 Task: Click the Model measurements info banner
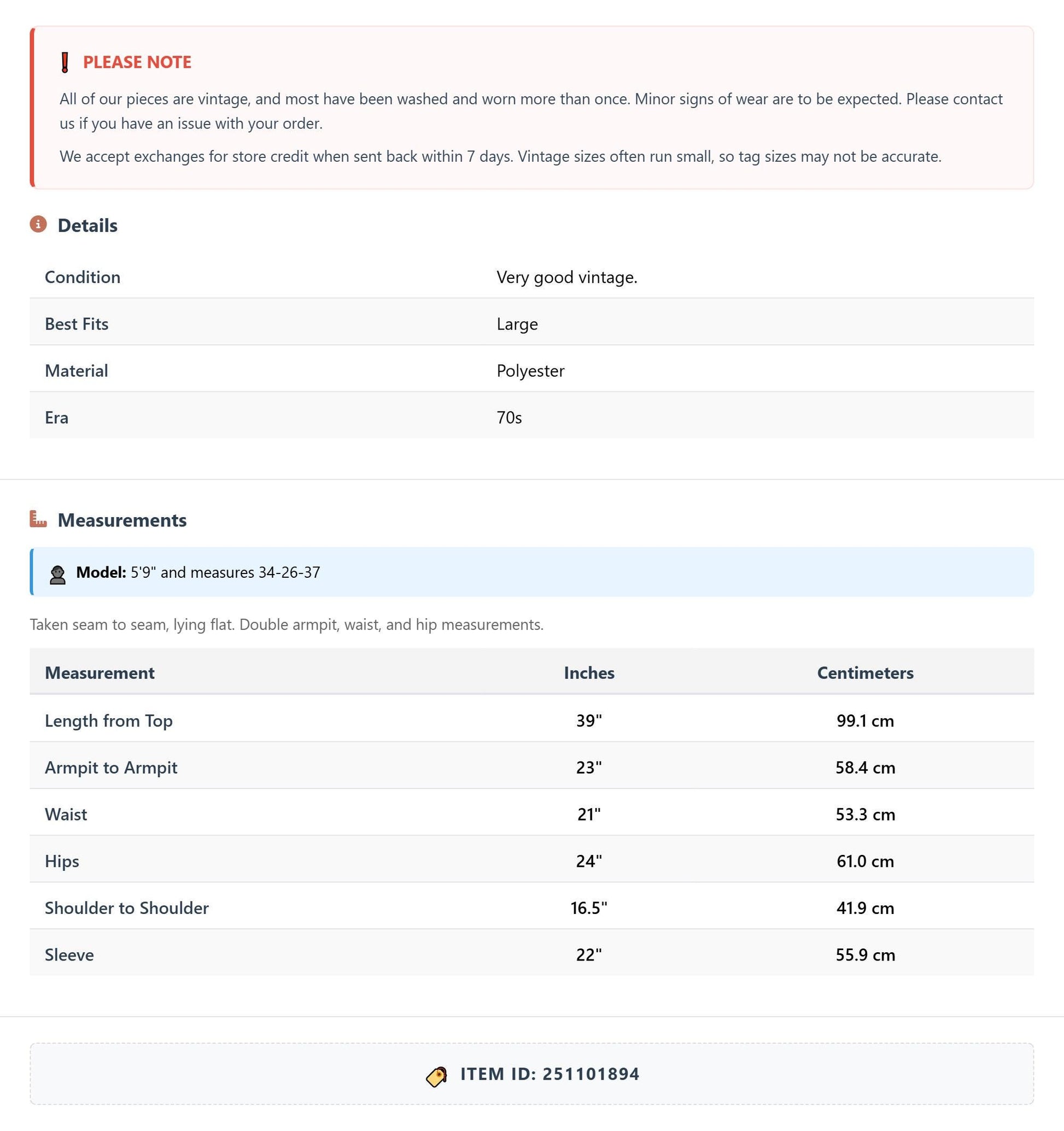[x=531, y=572]
